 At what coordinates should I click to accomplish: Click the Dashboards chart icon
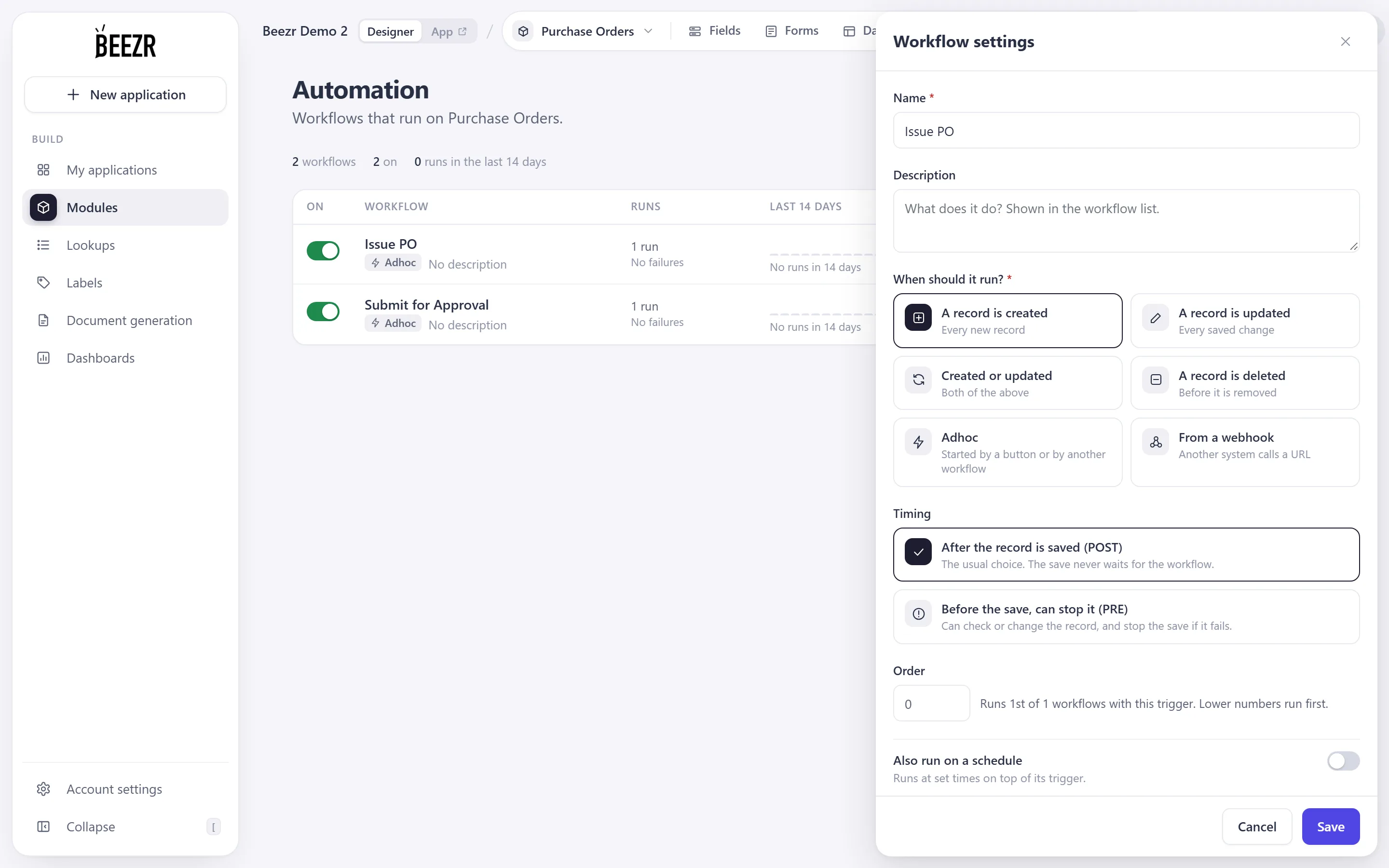43,358
